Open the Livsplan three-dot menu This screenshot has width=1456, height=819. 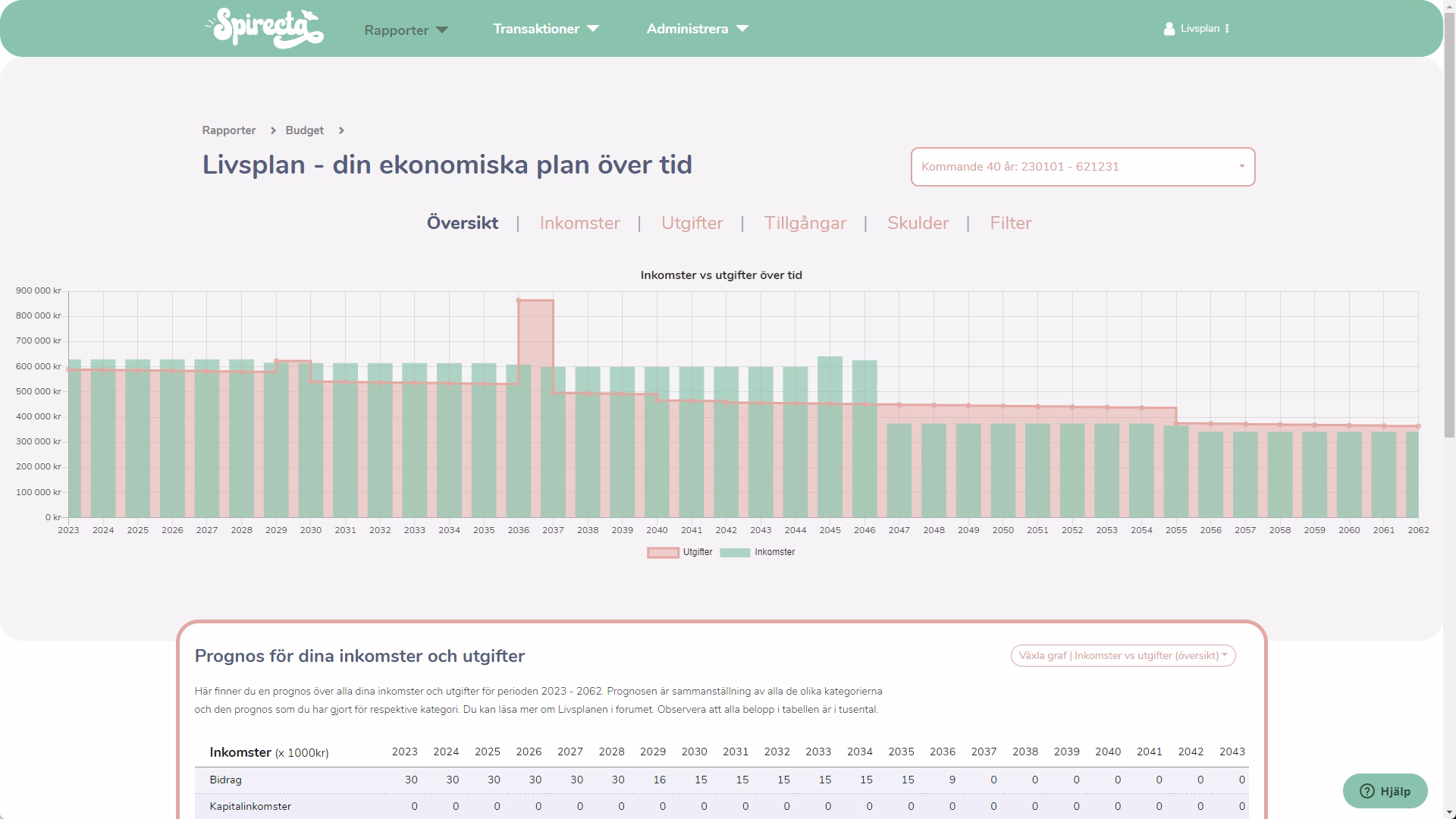[1227, 29]
